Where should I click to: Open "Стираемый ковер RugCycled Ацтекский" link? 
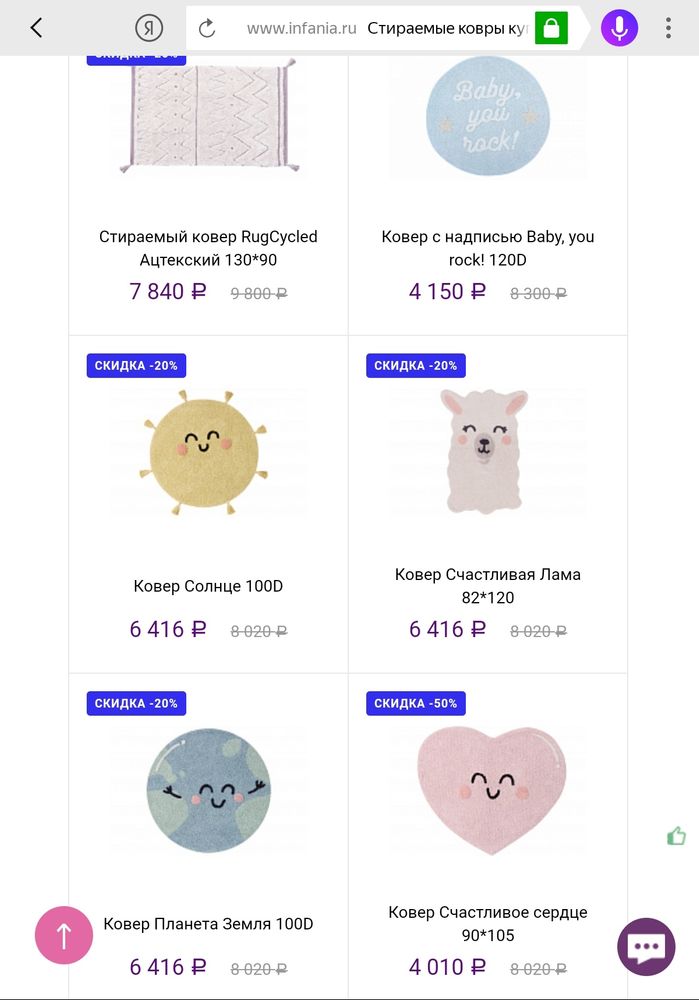208,248
